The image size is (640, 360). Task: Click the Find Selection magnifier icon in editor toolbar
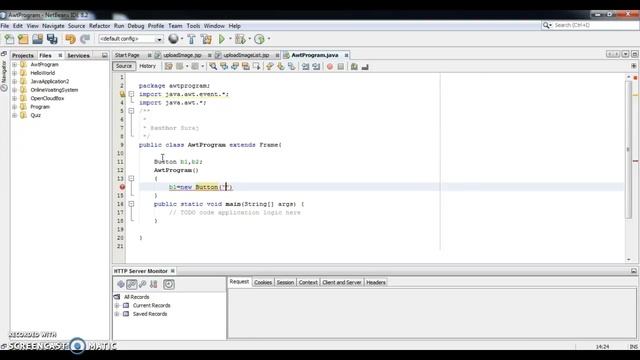(x=213, y=66)
